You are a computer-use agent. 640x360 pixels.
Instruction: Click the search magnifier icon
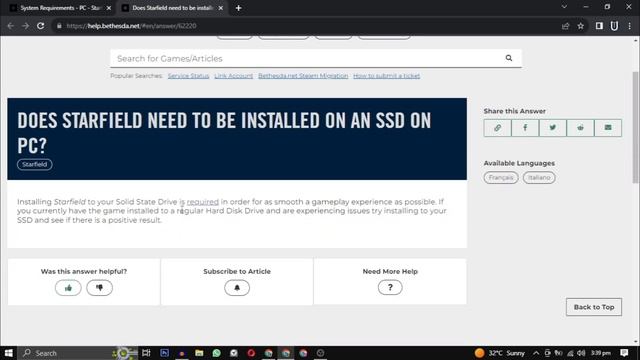point(509,58)
